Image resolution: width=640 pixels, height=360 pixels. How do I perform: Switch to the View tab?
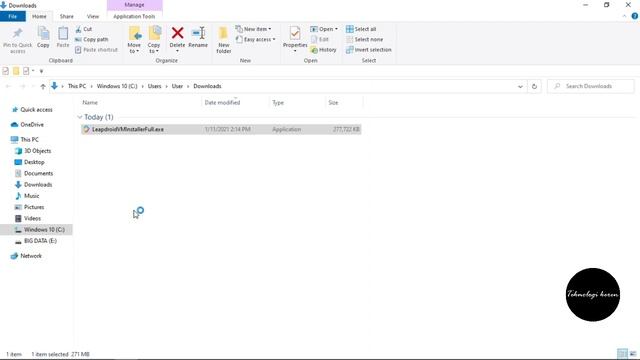coord(93,16)
